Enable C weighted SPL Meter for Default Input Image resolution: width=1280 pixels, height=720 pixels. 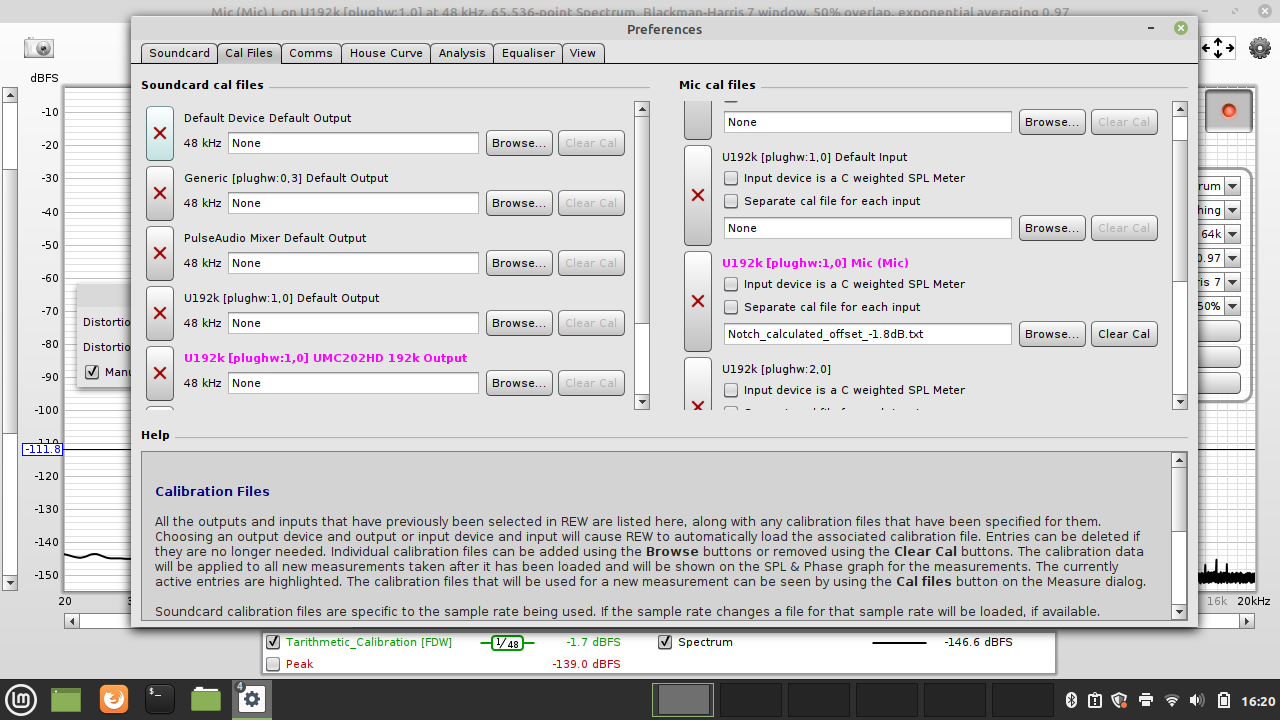click(x=731, y=178)
